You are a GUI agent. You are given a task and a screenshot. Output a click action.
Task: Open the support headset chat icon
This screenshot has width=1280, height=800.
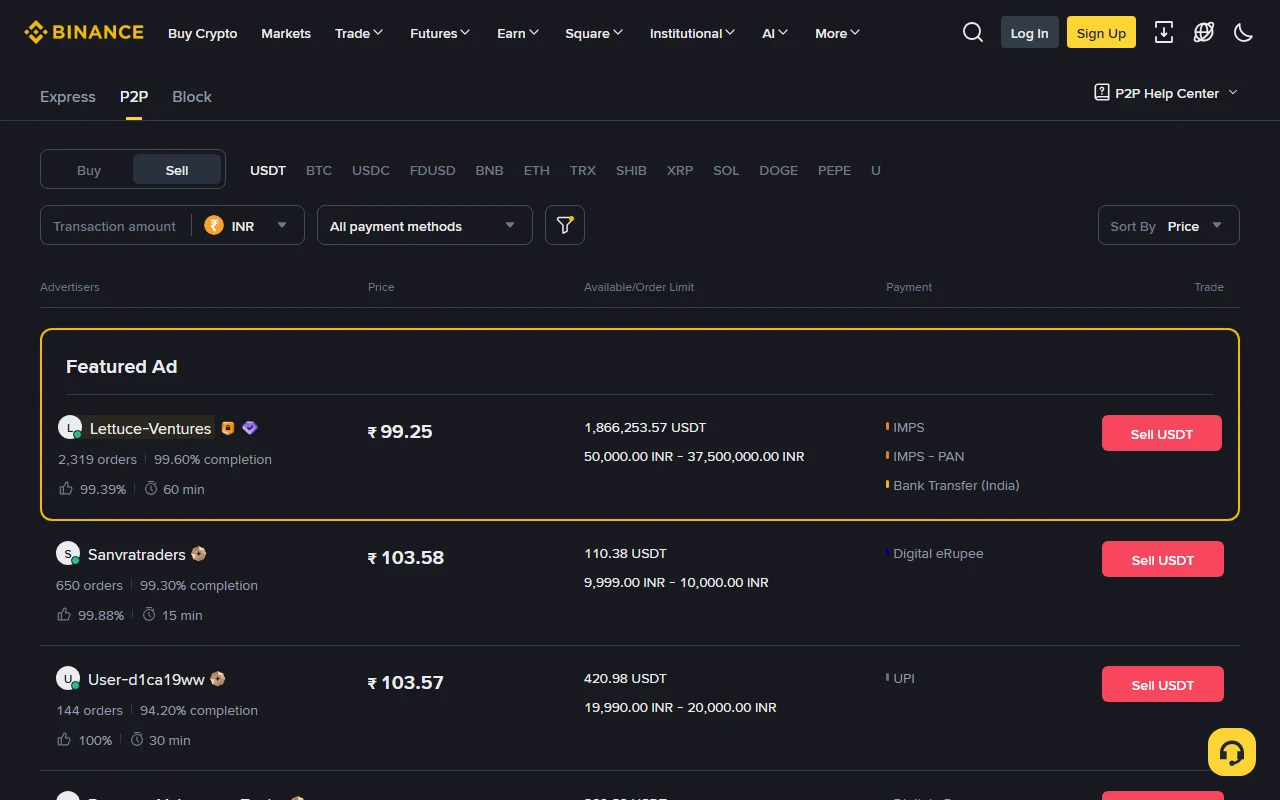pyautogui.click(x=1232, y=752)
